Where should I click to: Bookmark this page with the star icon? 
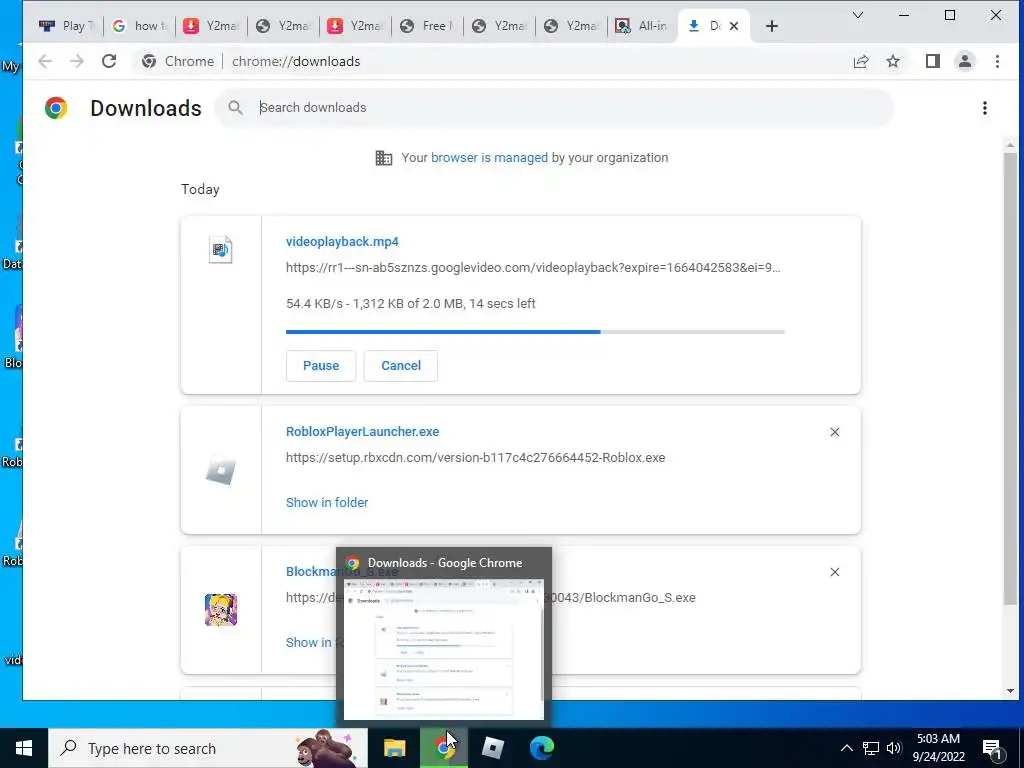point(893,61)
